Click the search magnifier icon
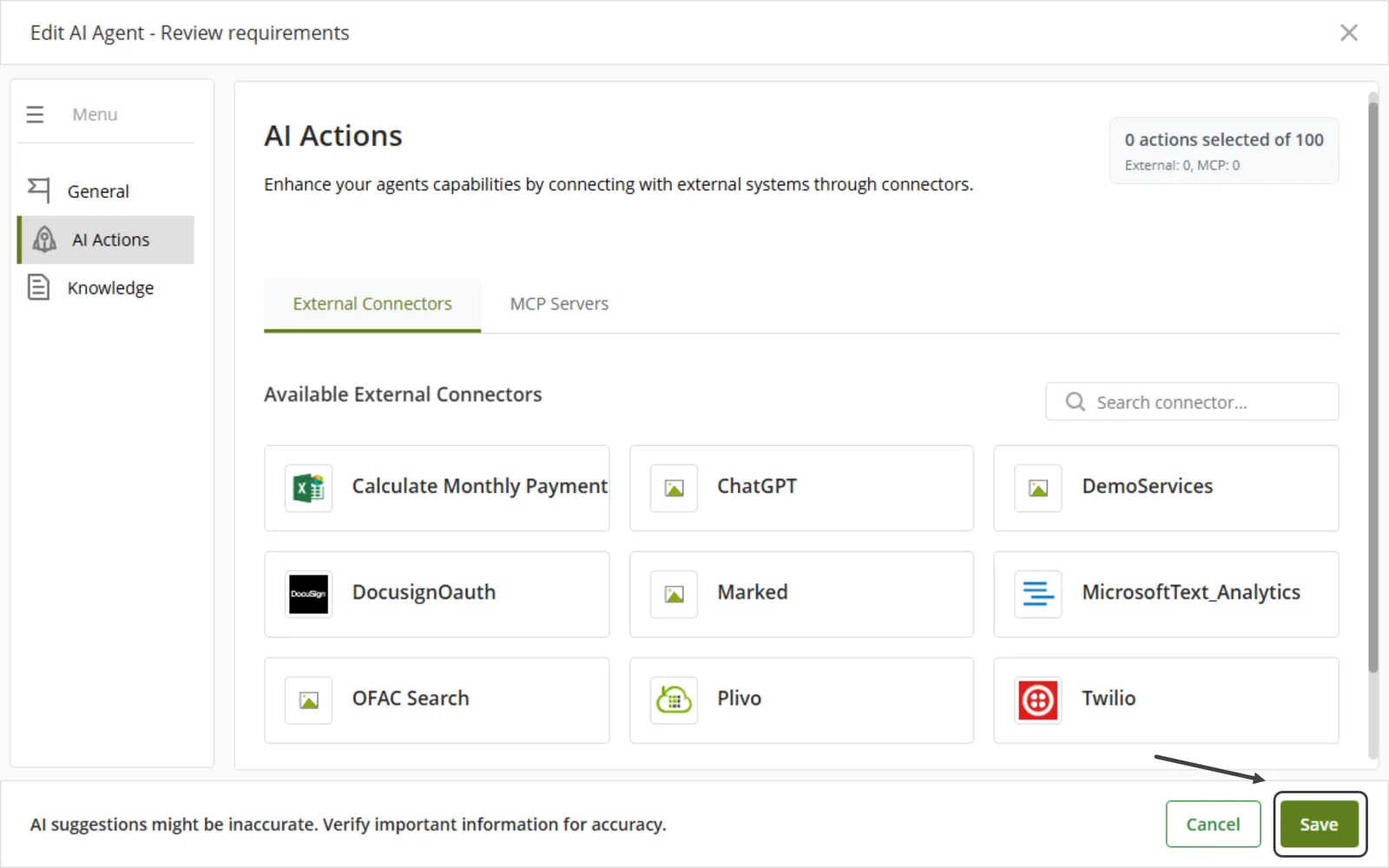 tap(1075, 402)
